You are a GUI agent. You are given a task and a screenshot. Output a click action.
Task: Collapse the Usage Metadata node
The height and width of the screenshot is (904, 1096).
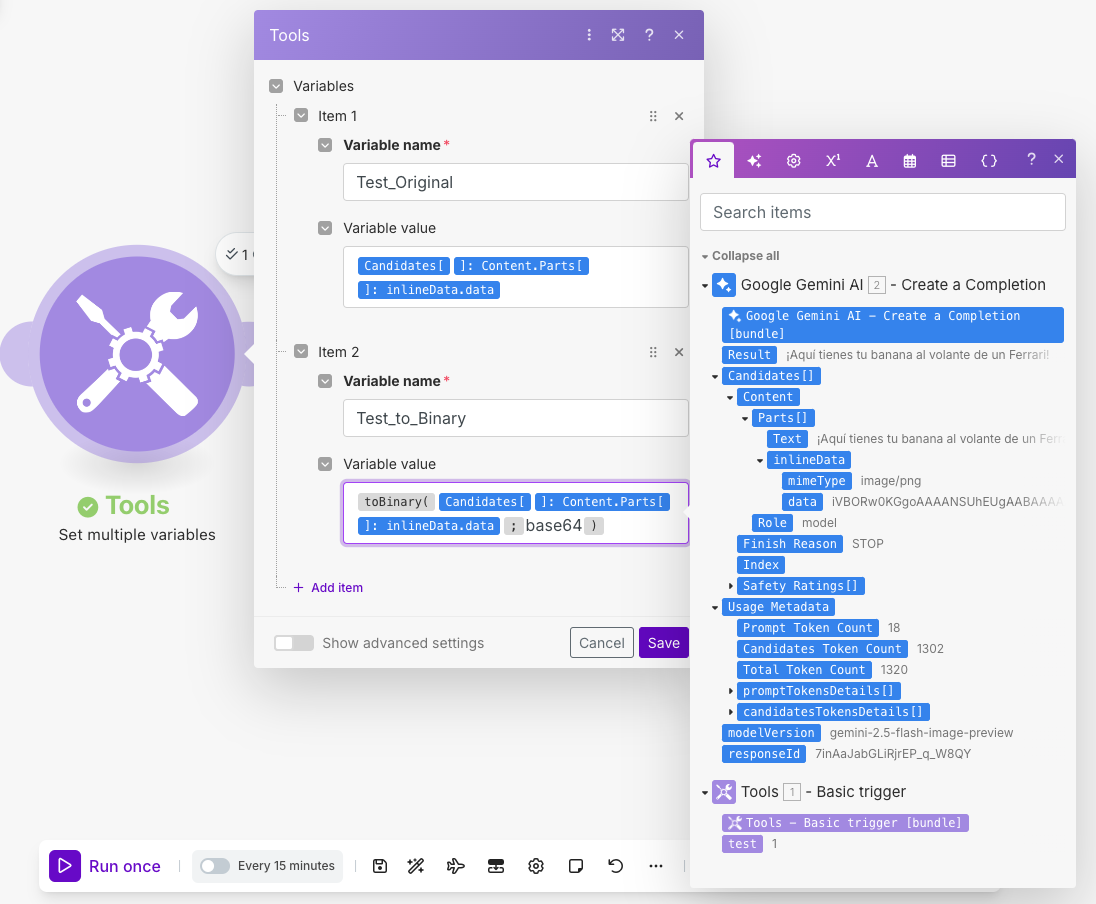[x=715, y=608]
